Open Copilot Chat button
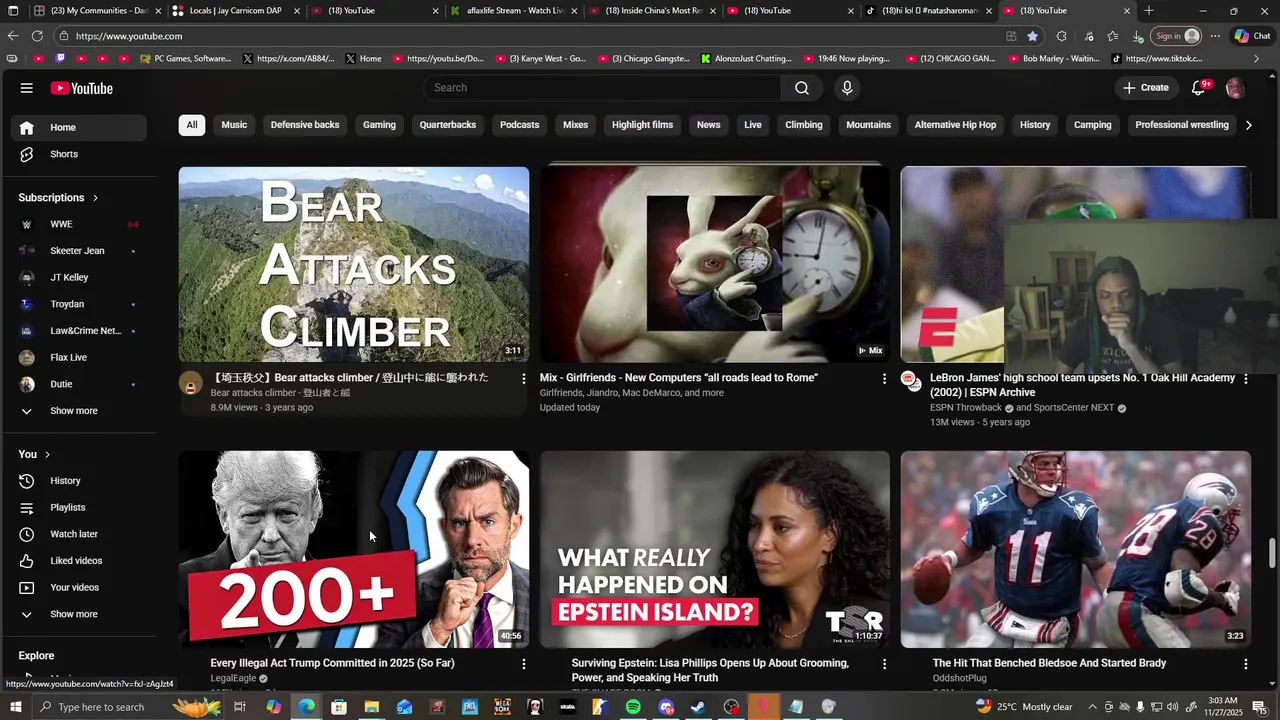The height and width of the screenshot is (720, 1280). [1252, 36]
